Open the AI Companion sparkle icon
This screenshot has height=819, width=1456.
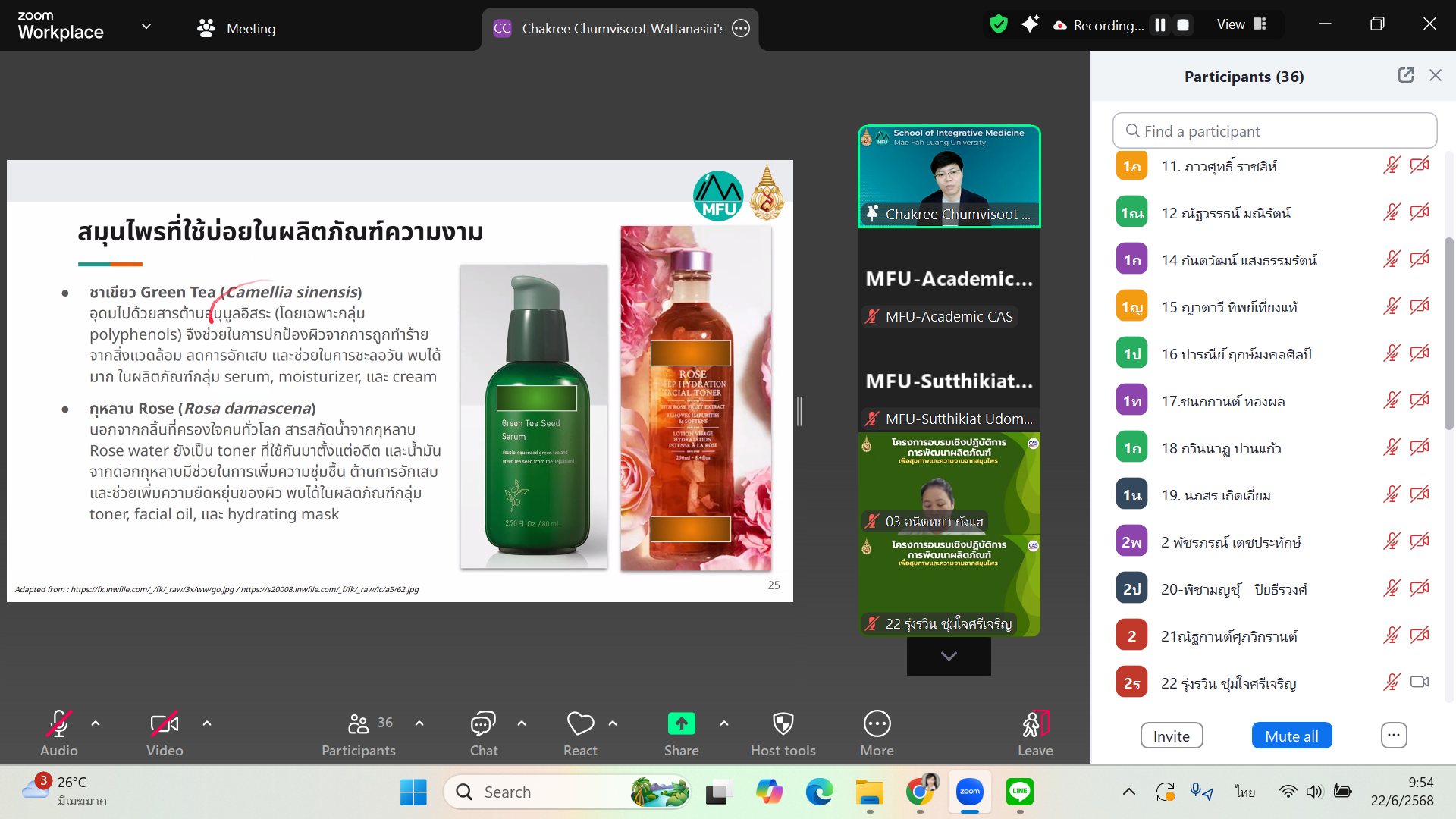point(1030,24)
